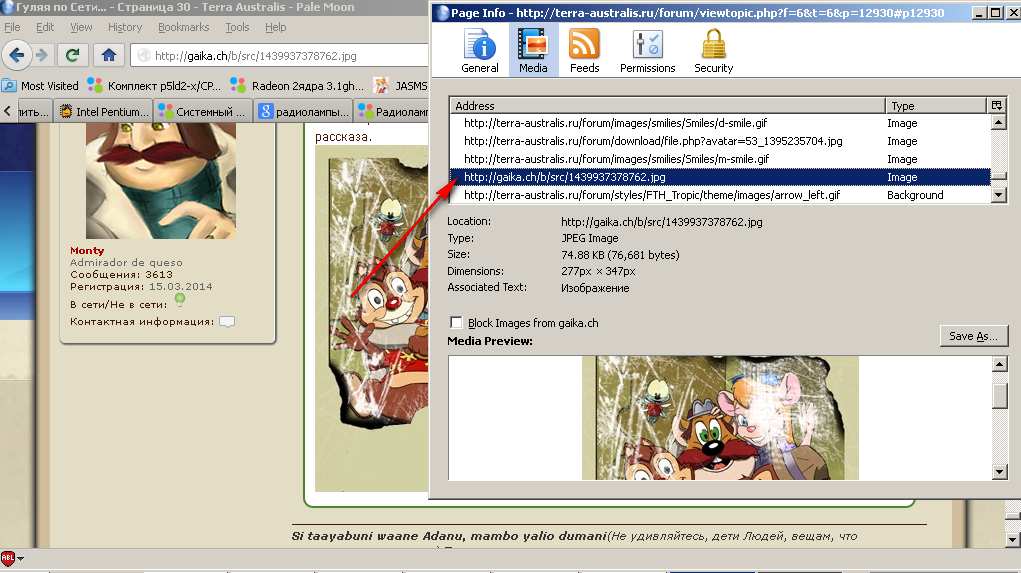
Task: Click the browser address bar URL
Action: pyautogui.click(x=255, y=56)
